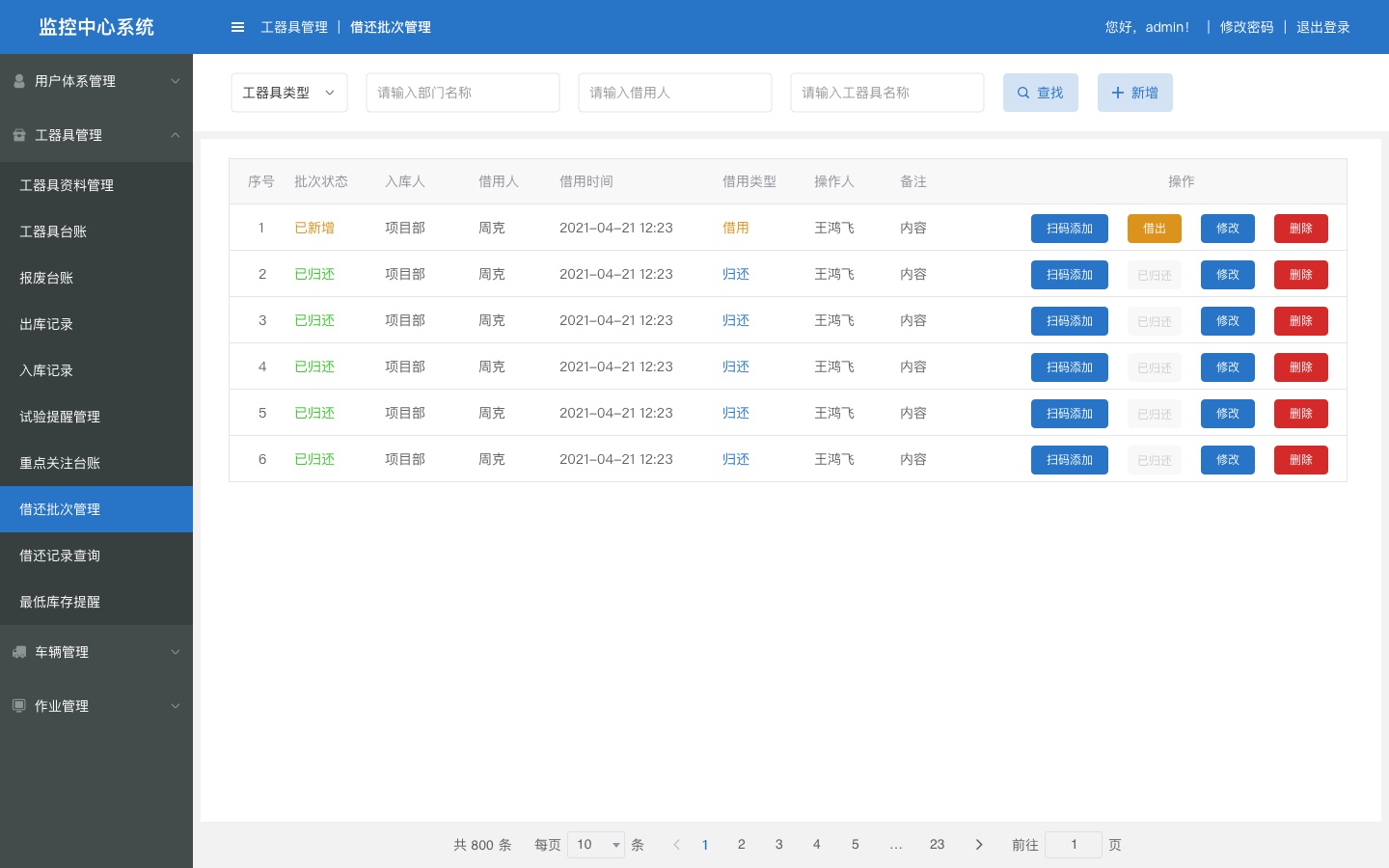This screenshot has height=868, width=1389.
Task: Click 修改 in row 3
Action: [1228, 321]
